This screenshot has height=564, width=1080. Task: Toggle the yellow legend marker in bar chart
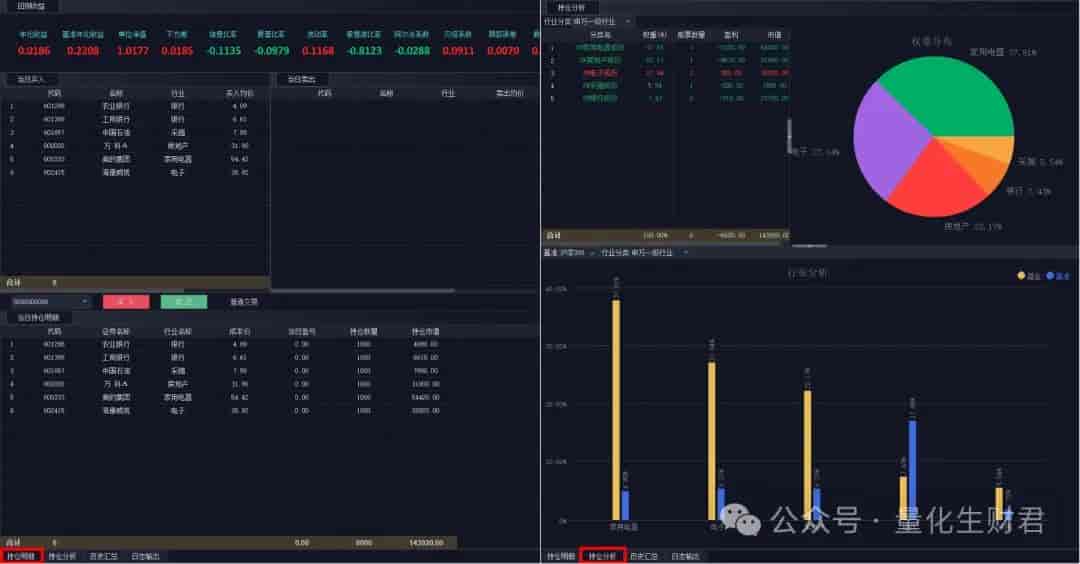click(x=1021, y=275)
